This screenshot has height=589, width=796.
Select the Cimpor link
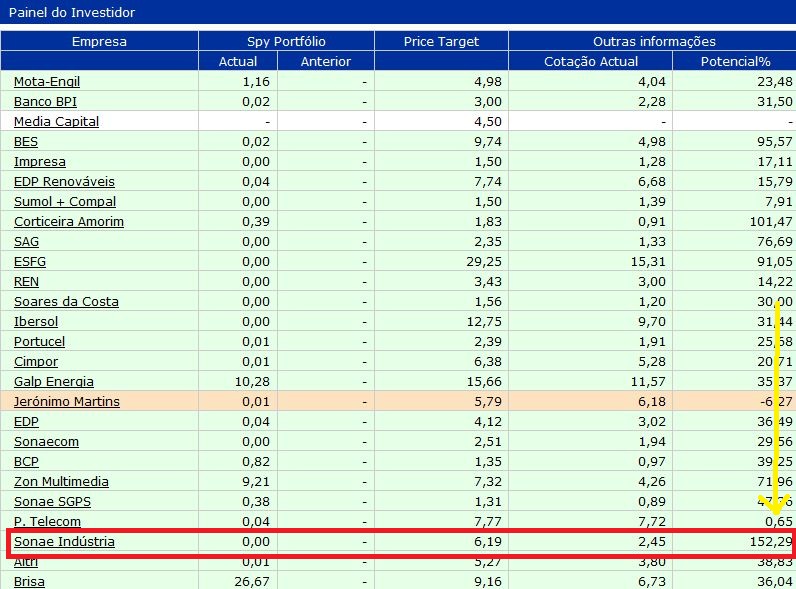click(36, 362)
